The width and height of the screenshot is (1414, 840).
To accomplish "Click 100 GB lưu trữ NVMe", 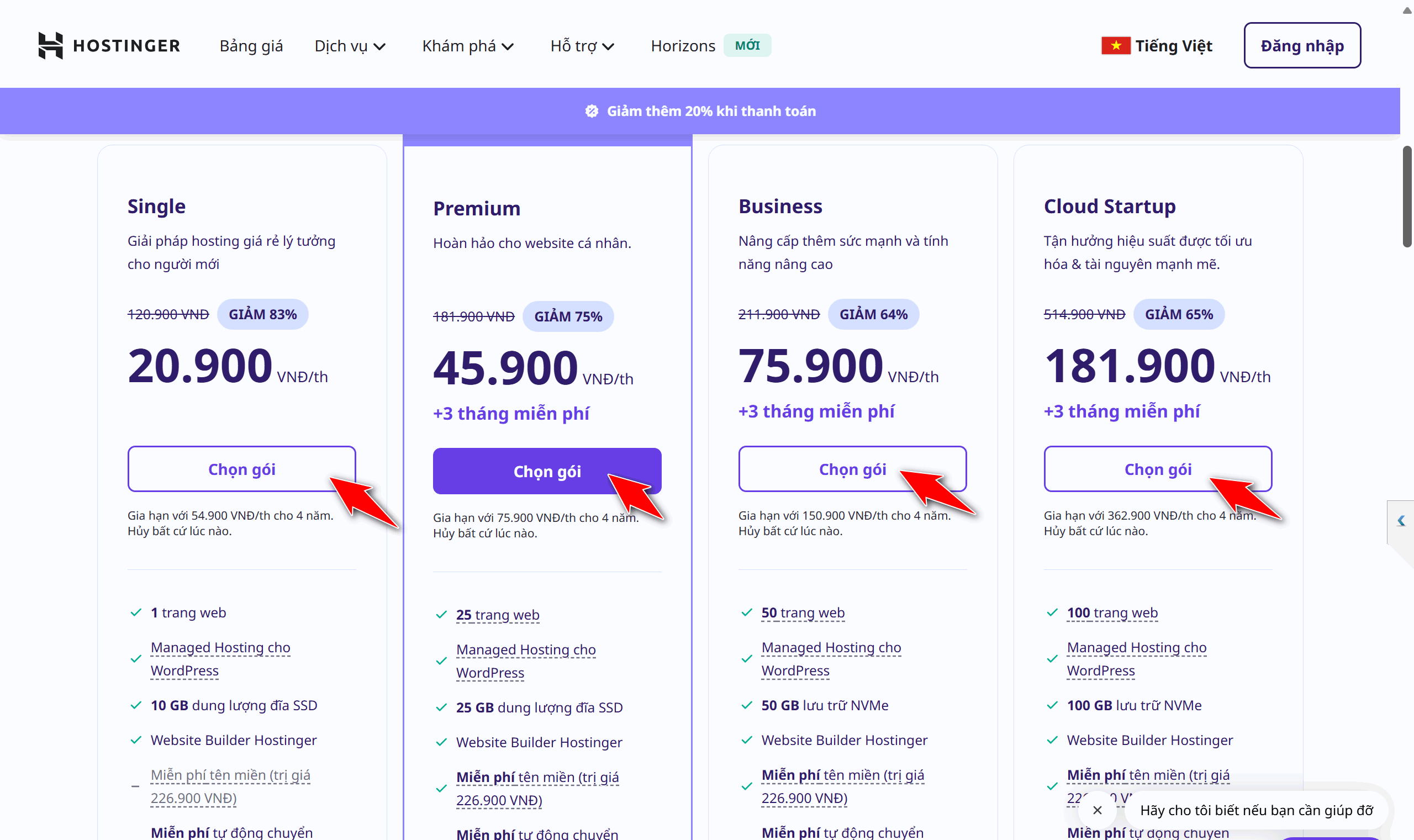I will tap(1135, 705).
